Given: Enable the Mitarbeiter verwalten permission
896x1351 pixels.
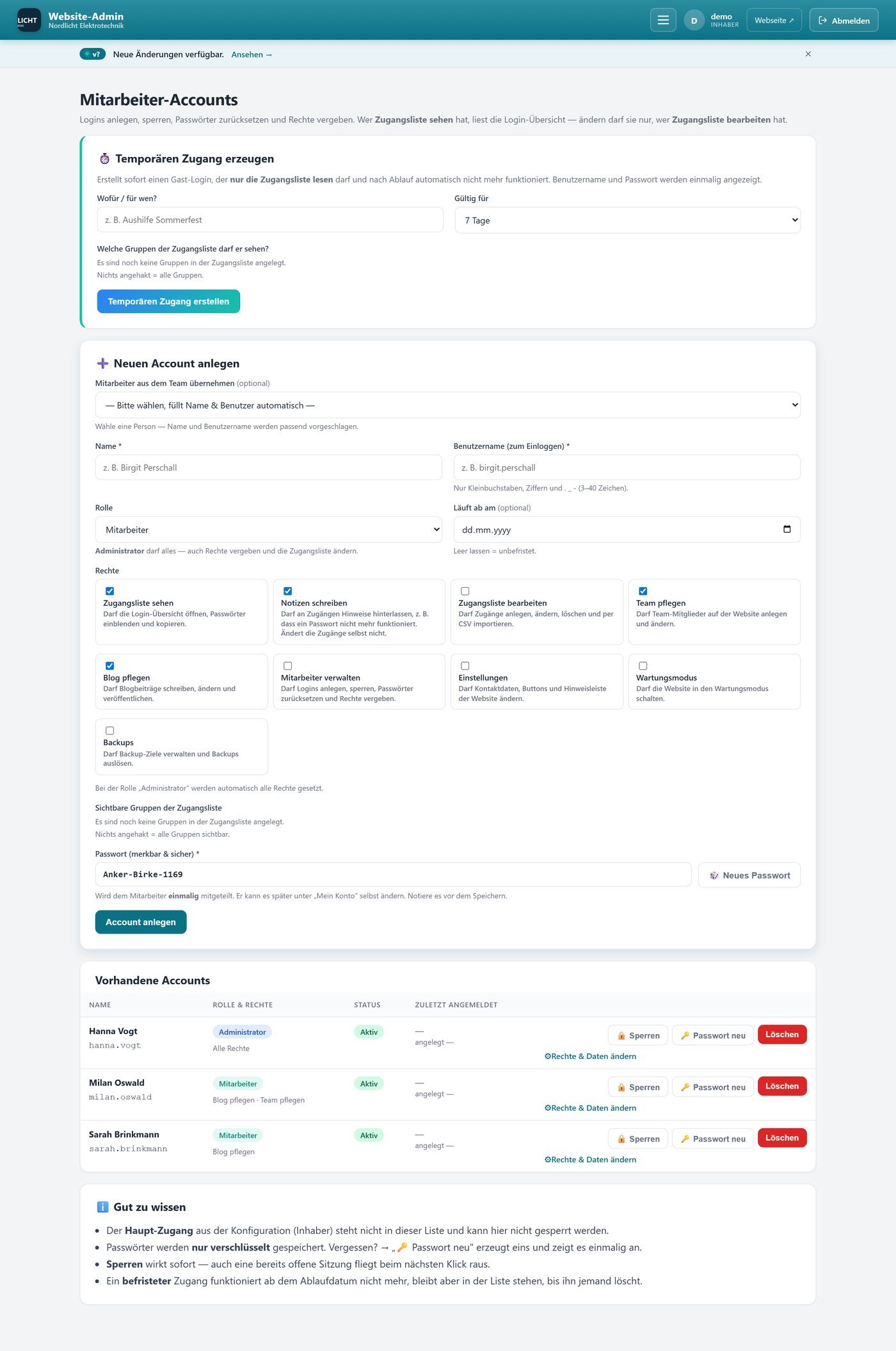Looking at the screenshot, I should click(288, 666).
